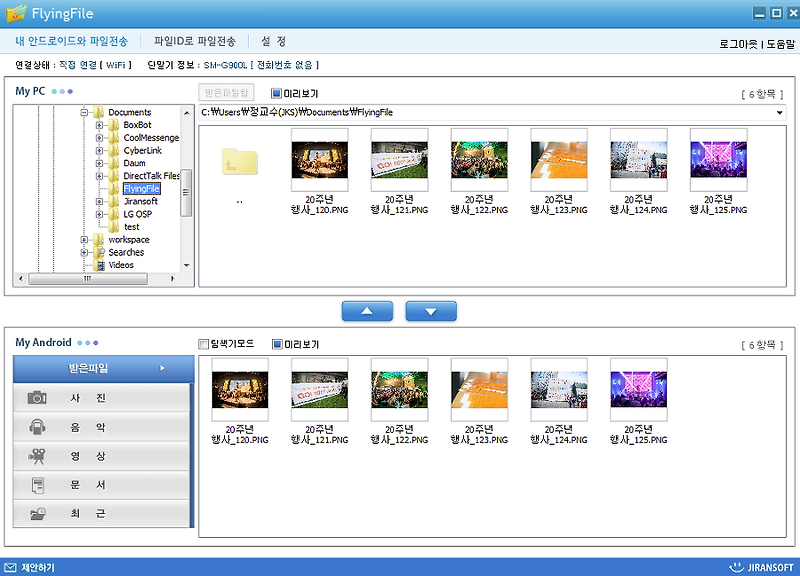Collapse the CyberLink folder node

click(100, 149)
